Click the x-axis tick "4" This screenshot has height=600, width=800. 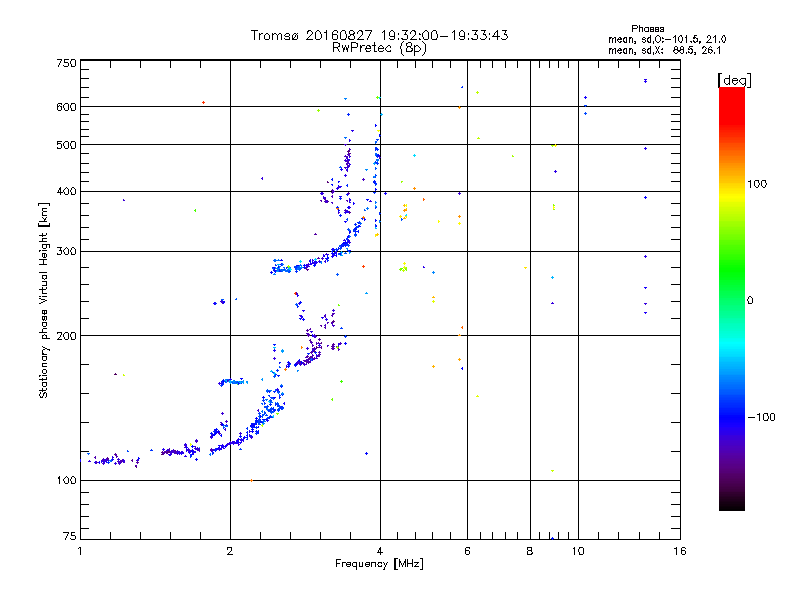[380, 551]
